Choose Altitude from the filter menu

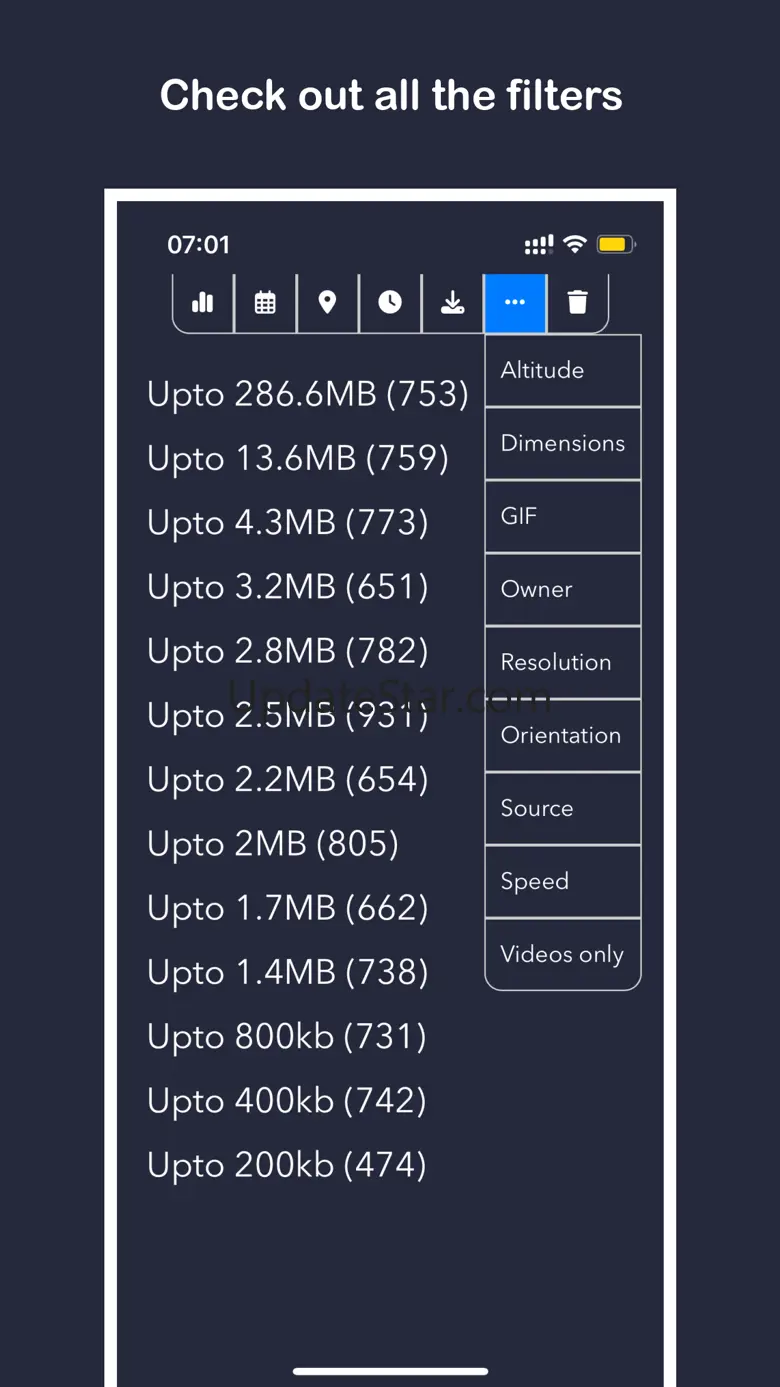562,371
